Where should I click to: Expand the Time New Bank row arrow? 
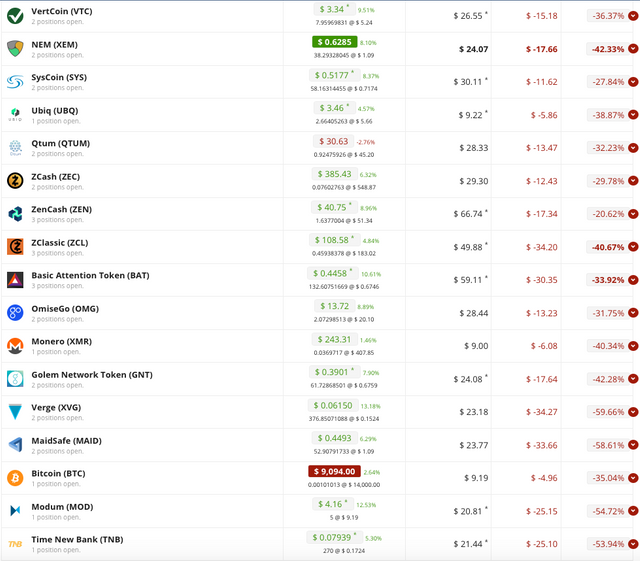633,544
